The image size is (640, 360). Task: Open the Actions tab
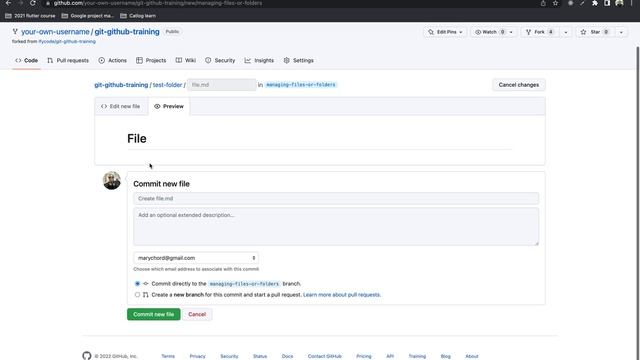(x=113, y=60)
